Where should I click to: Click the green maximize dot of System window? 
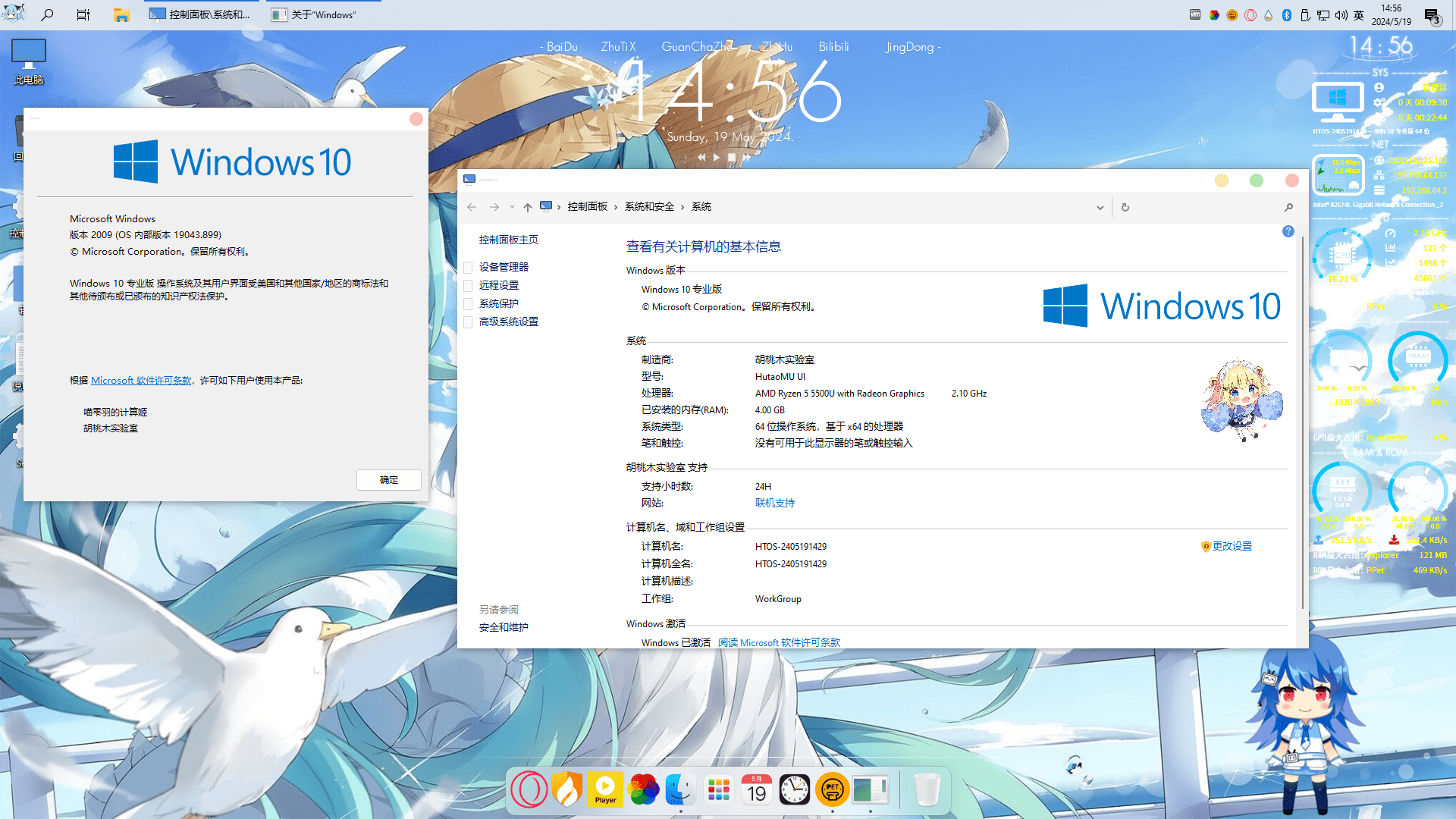tap(1257, 180)
